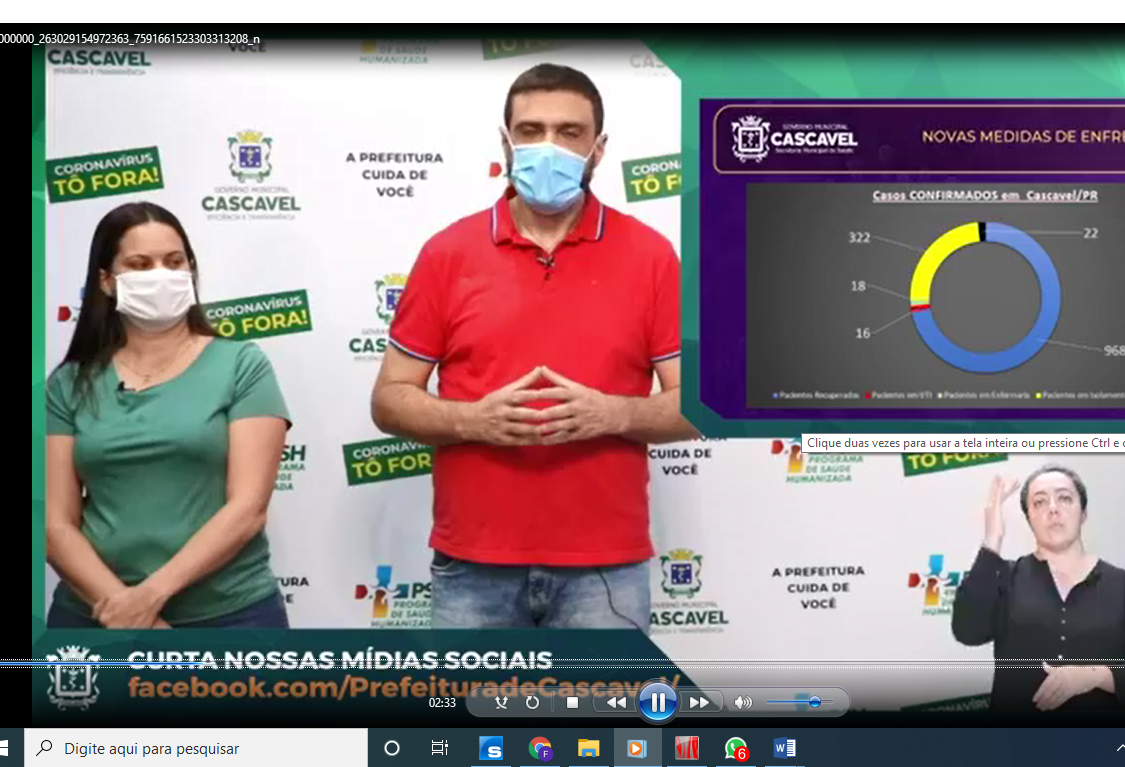1125x767 pixels.
Task: Click the video seek bar
Action: point(562,663)
